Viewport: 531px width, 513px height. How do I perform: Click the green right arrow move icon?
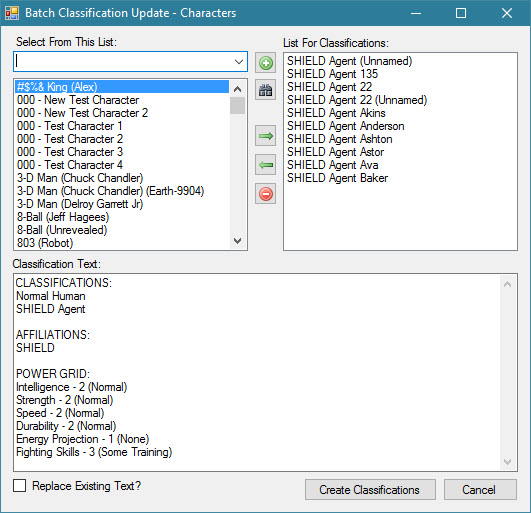pyautogui.click(x=266, y=136)
